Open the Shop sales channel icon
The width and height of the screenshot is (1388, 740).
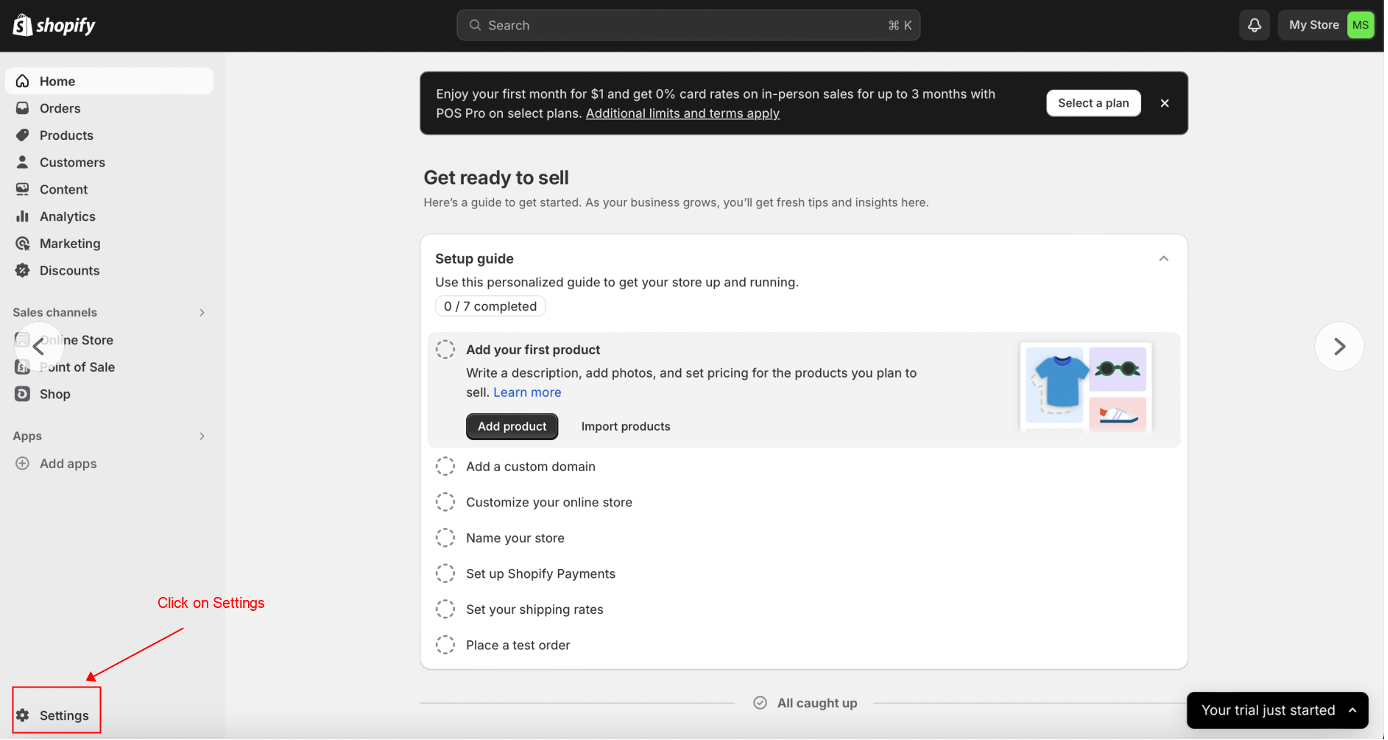pos(22,394)
